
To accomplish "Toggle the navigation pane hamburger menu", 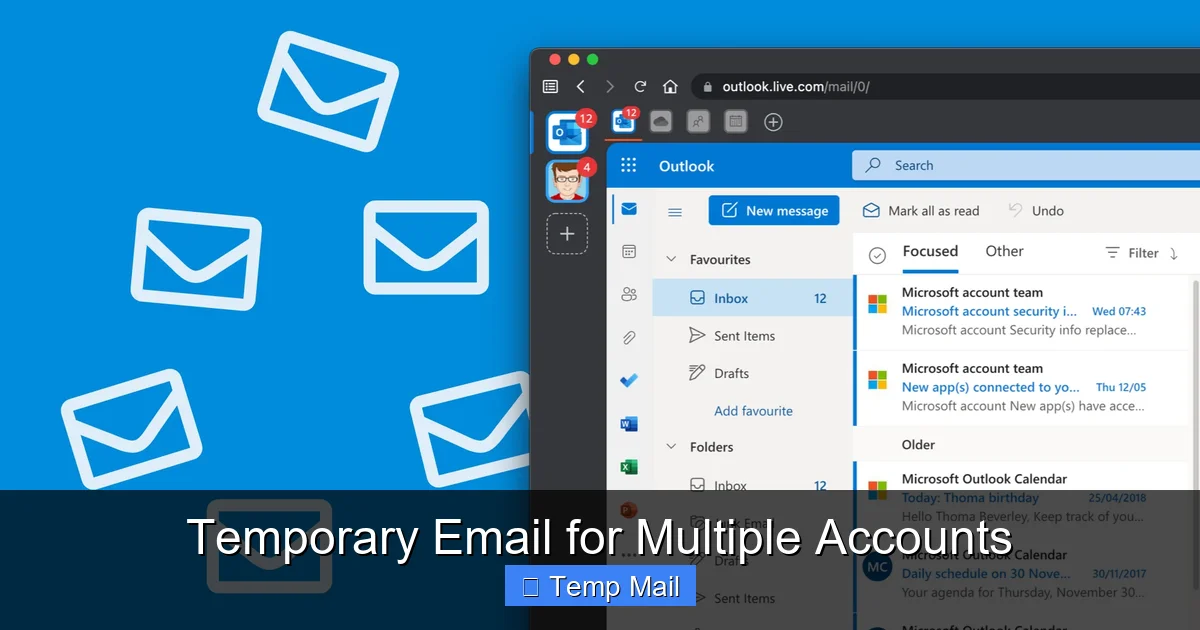I will point(675,212).
